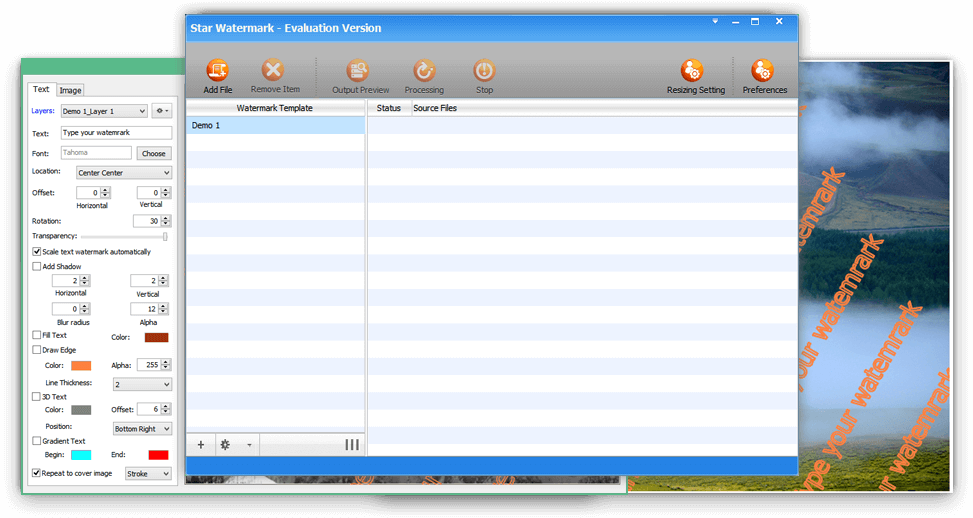Click the Stop toolbar icon
This screenshot has height=518, width=973.
pyautogui.click(x=484, y=70)
